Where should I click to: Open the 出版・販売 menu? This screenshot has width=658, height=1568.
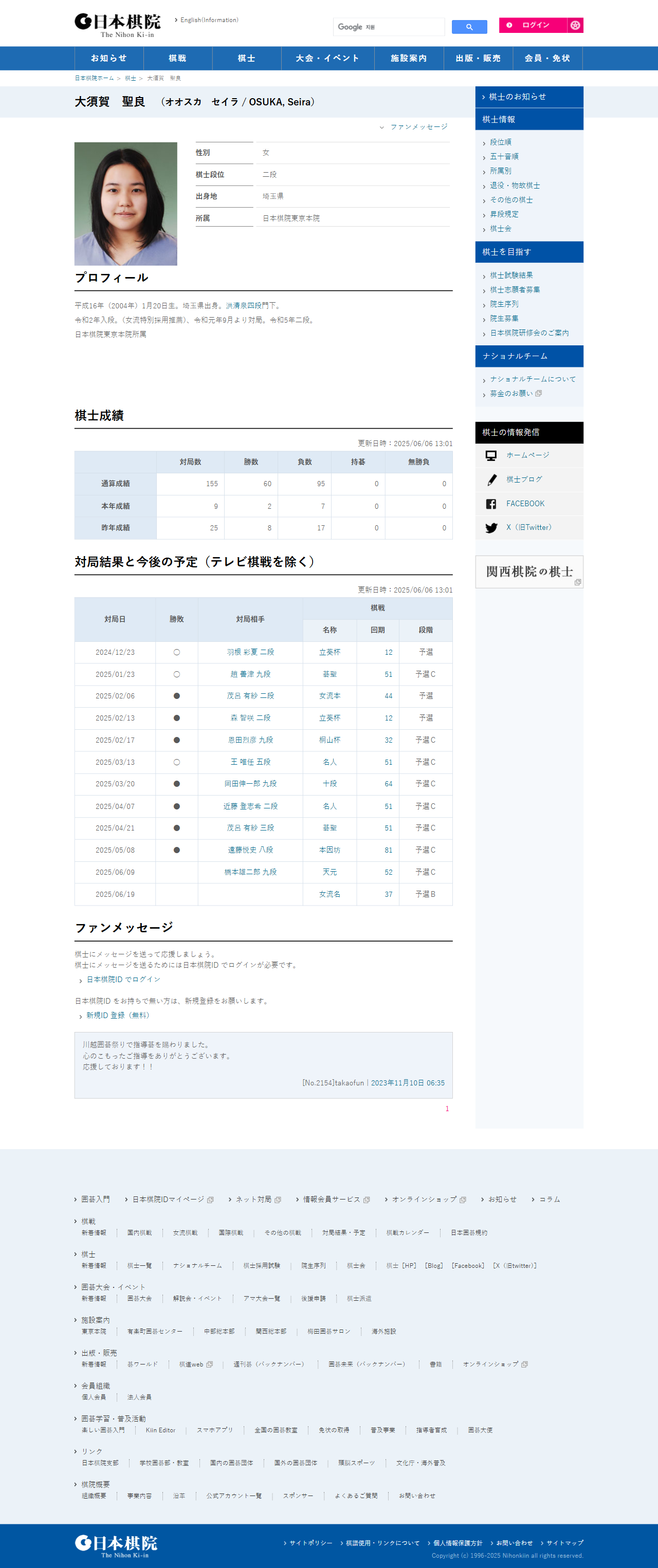tap(479, 59)
